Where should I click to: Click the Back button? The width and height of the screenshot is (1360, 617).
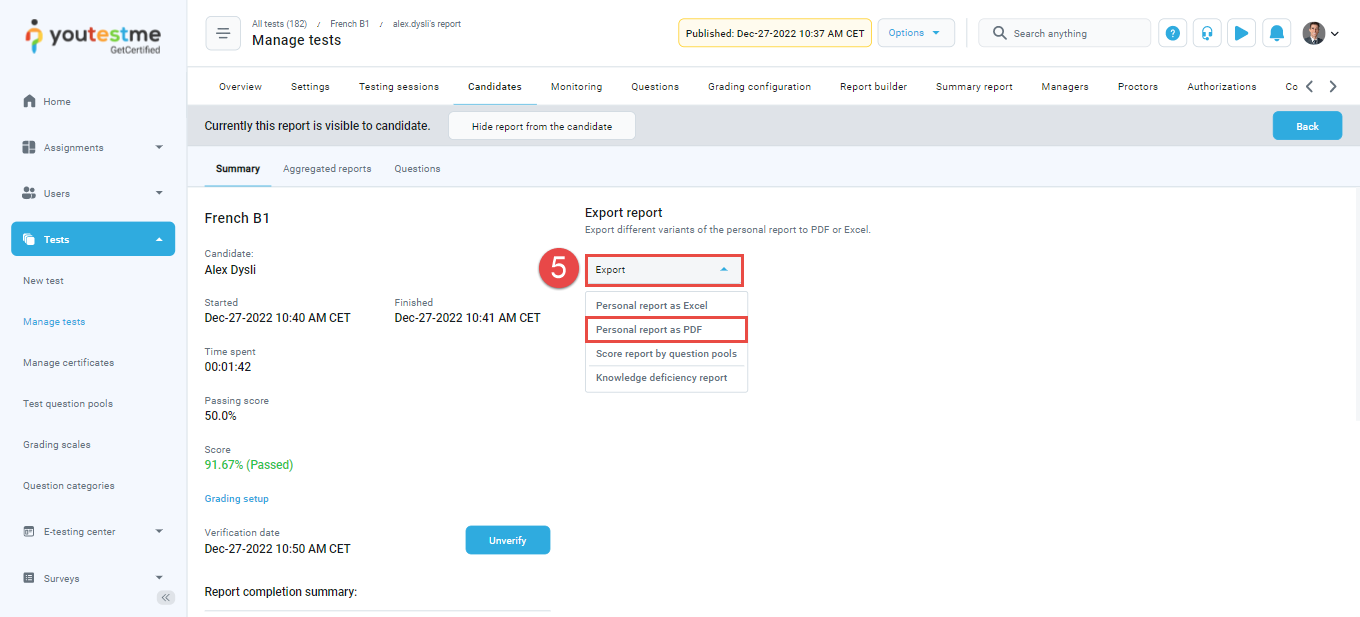point(1307,125)
